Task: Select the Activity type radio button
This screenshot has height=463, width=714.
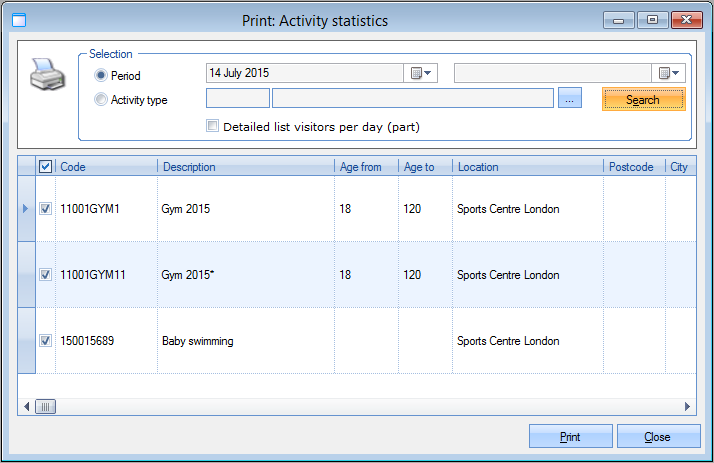Action: coord(100,99)
